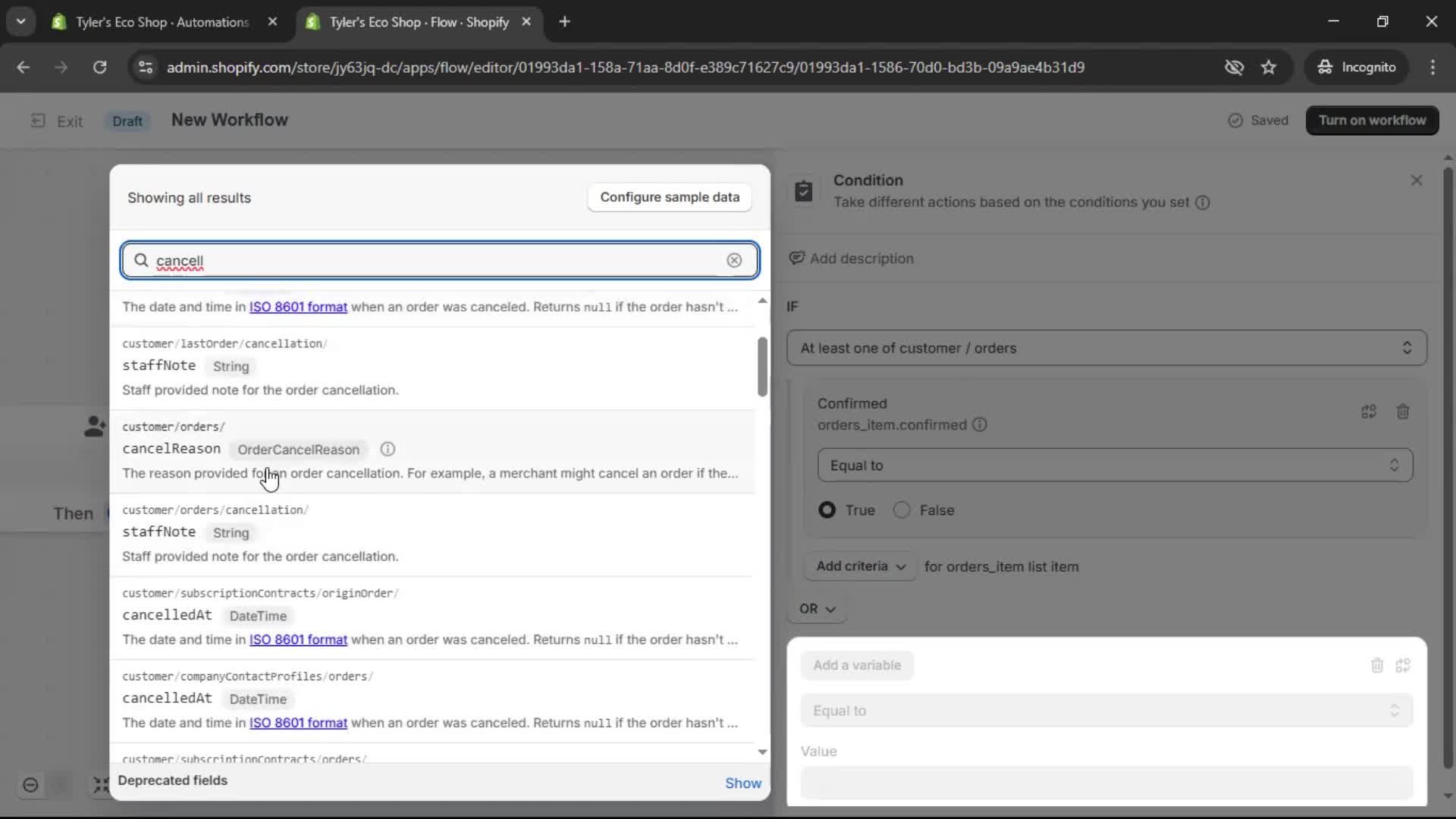Zoom out the workflow canvas

click(30, 786)
